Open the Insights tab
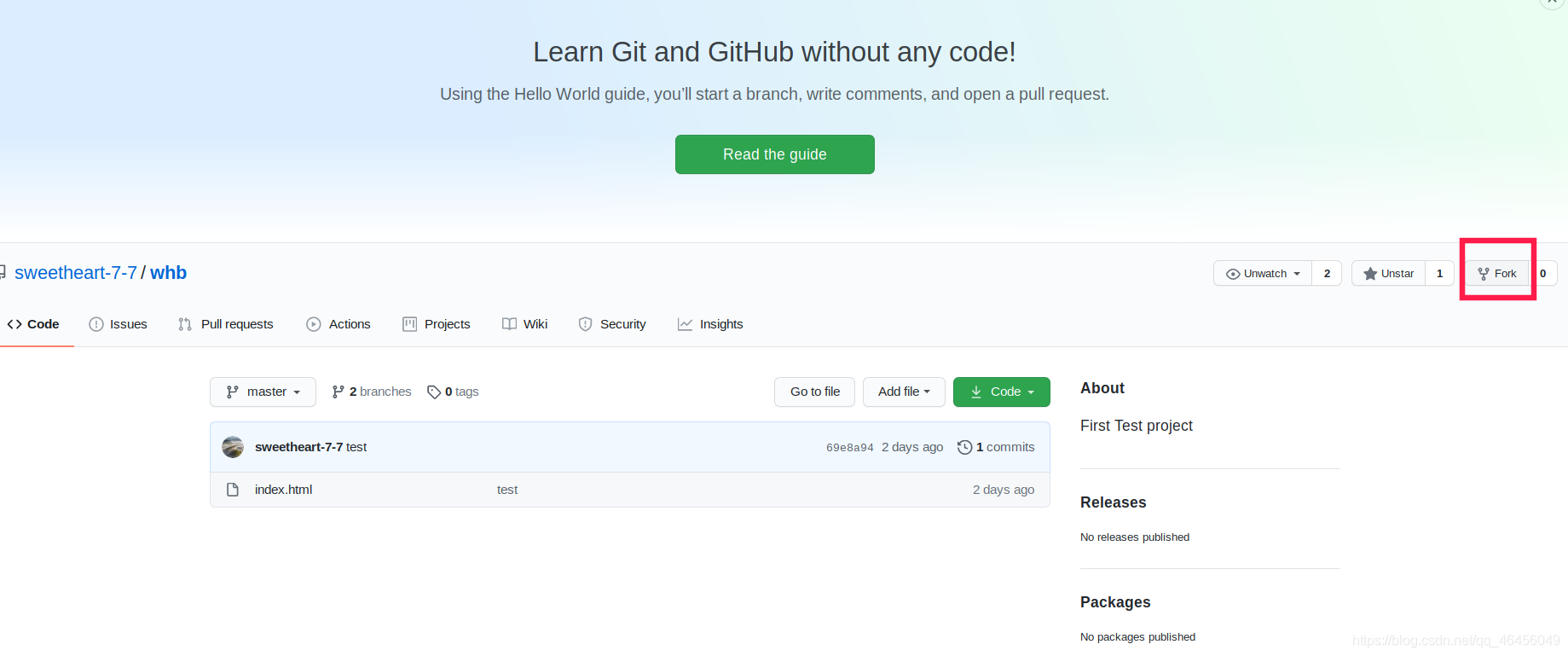This screenshot has height=656, width=1568. 710,324
